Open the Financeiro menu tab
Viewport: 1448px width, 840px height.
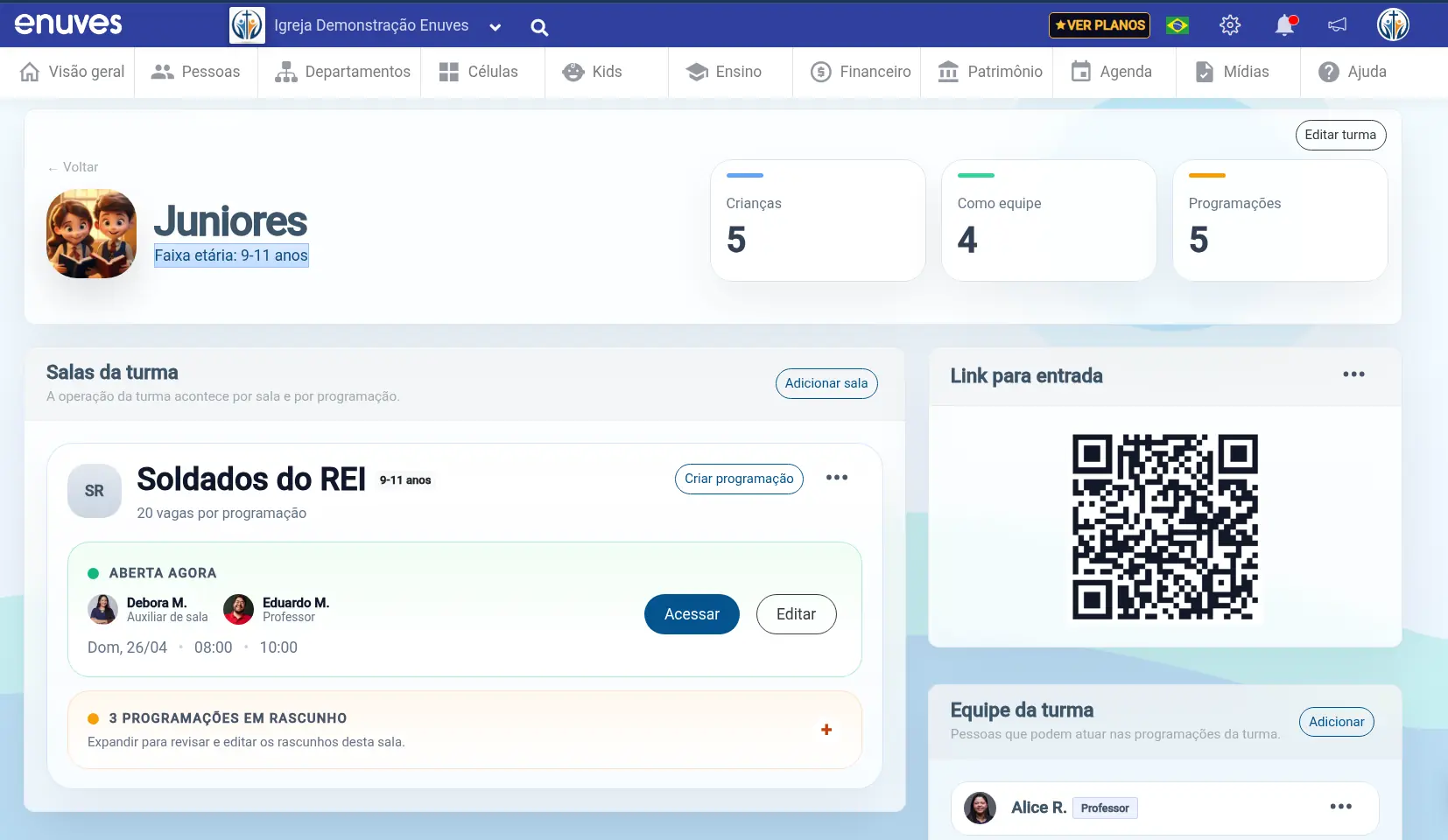click(x=861, y=72)
